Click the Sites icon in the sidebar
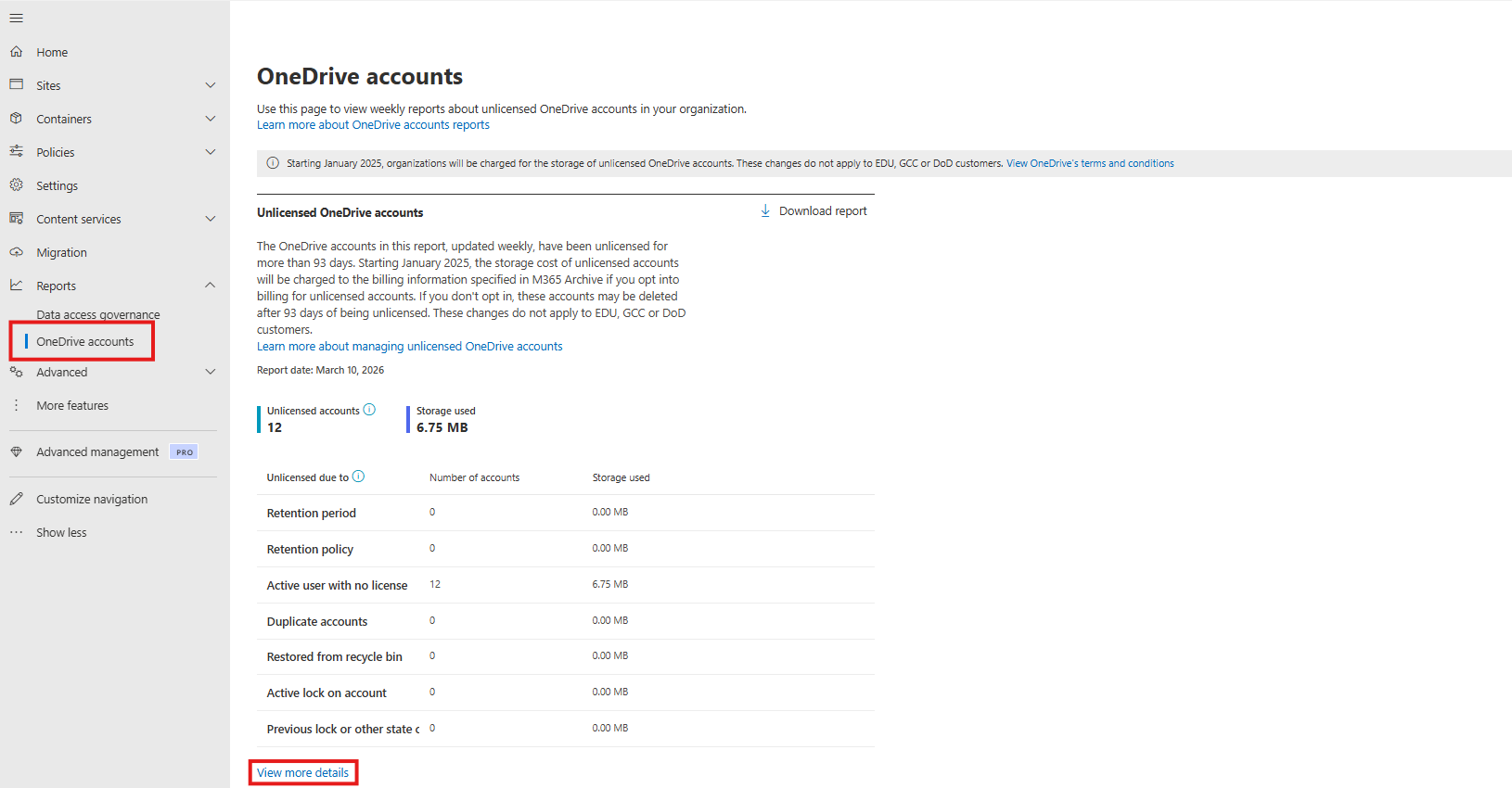1512x788 pixels. point(17,84)
